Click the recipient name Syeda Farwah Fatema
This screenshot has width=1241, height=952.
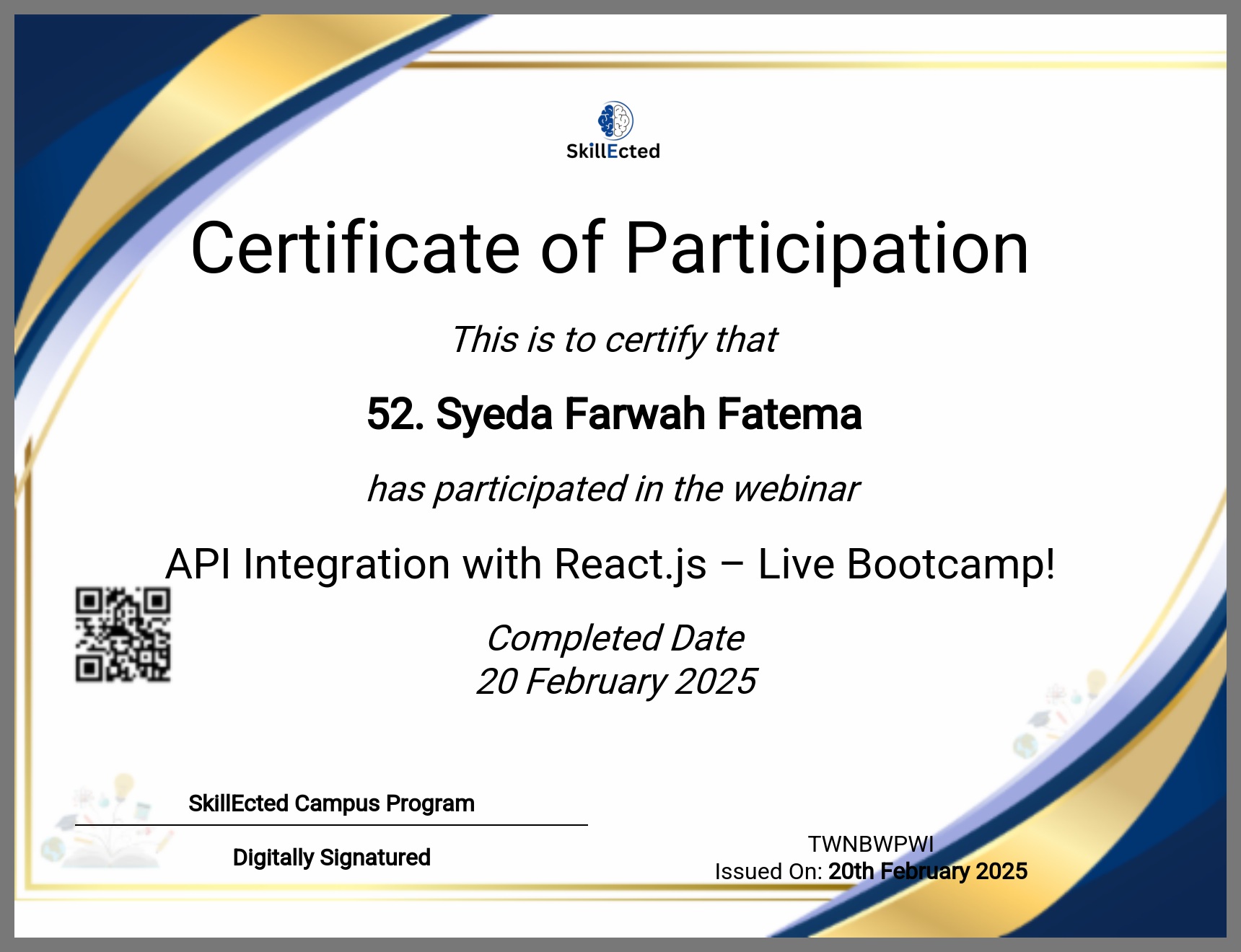648,415
